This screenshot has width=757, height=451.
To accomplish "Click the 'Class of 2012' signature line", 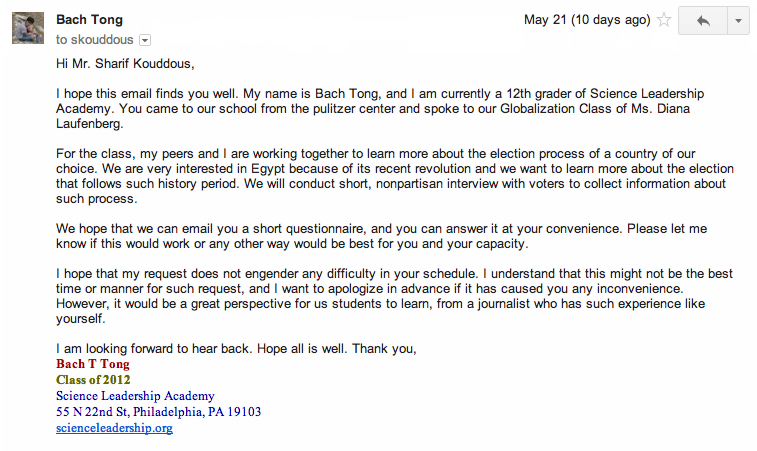I will click(x=93, y=380).
